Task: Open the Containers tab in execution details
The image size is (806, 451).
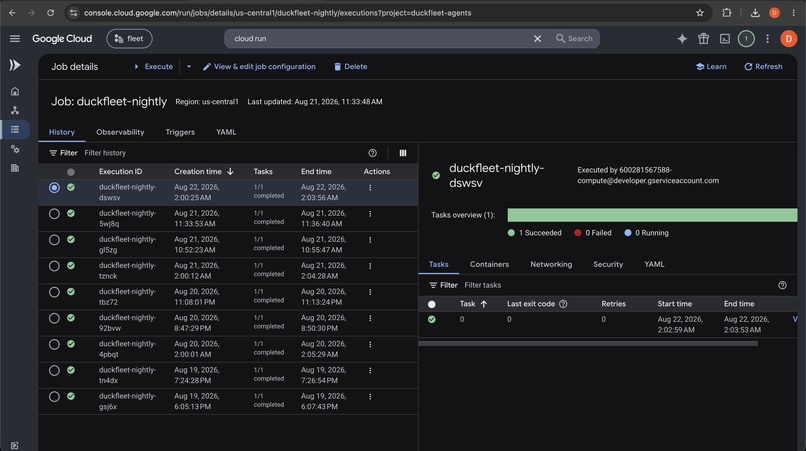Action: (489, 264)
